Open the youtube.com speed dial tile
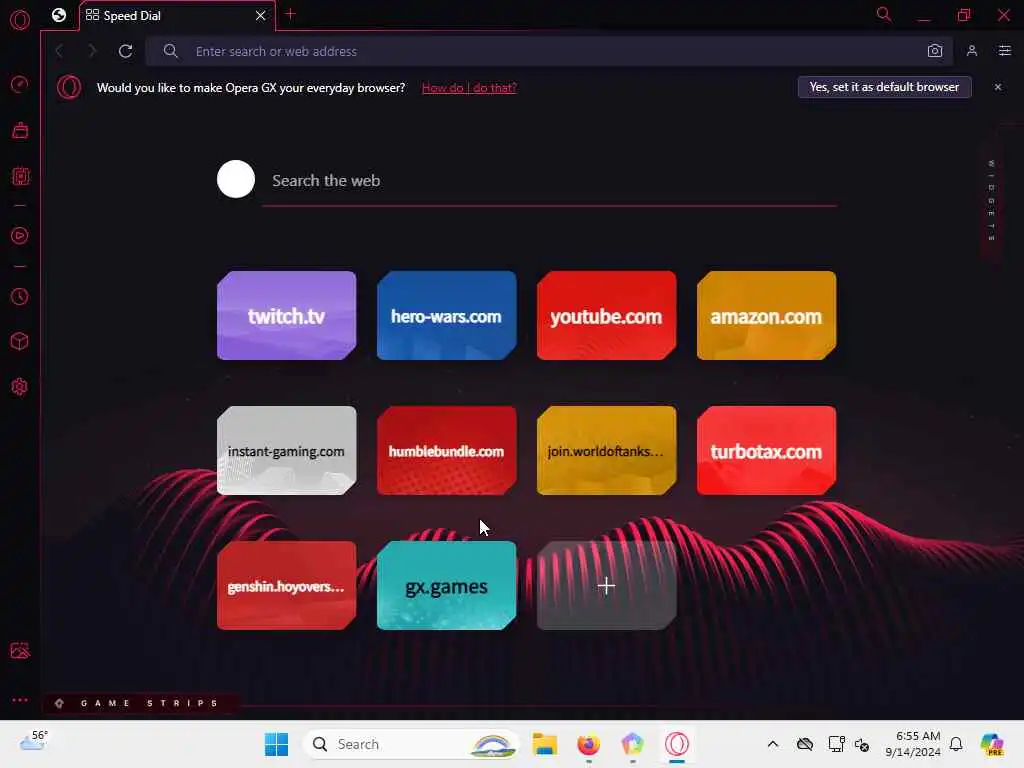1024x768 pixels. click(x=607, y=315)
